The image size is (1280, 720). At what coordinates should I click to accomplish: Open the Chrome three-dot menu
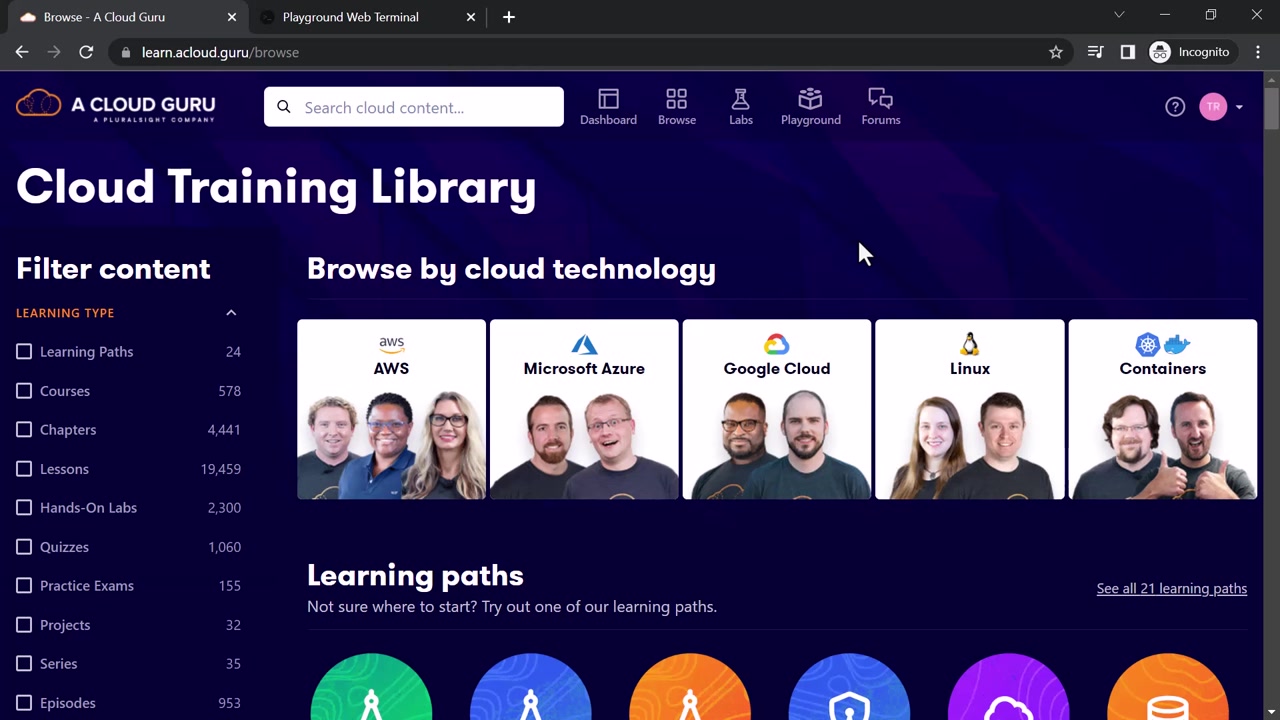(1258, 52)
